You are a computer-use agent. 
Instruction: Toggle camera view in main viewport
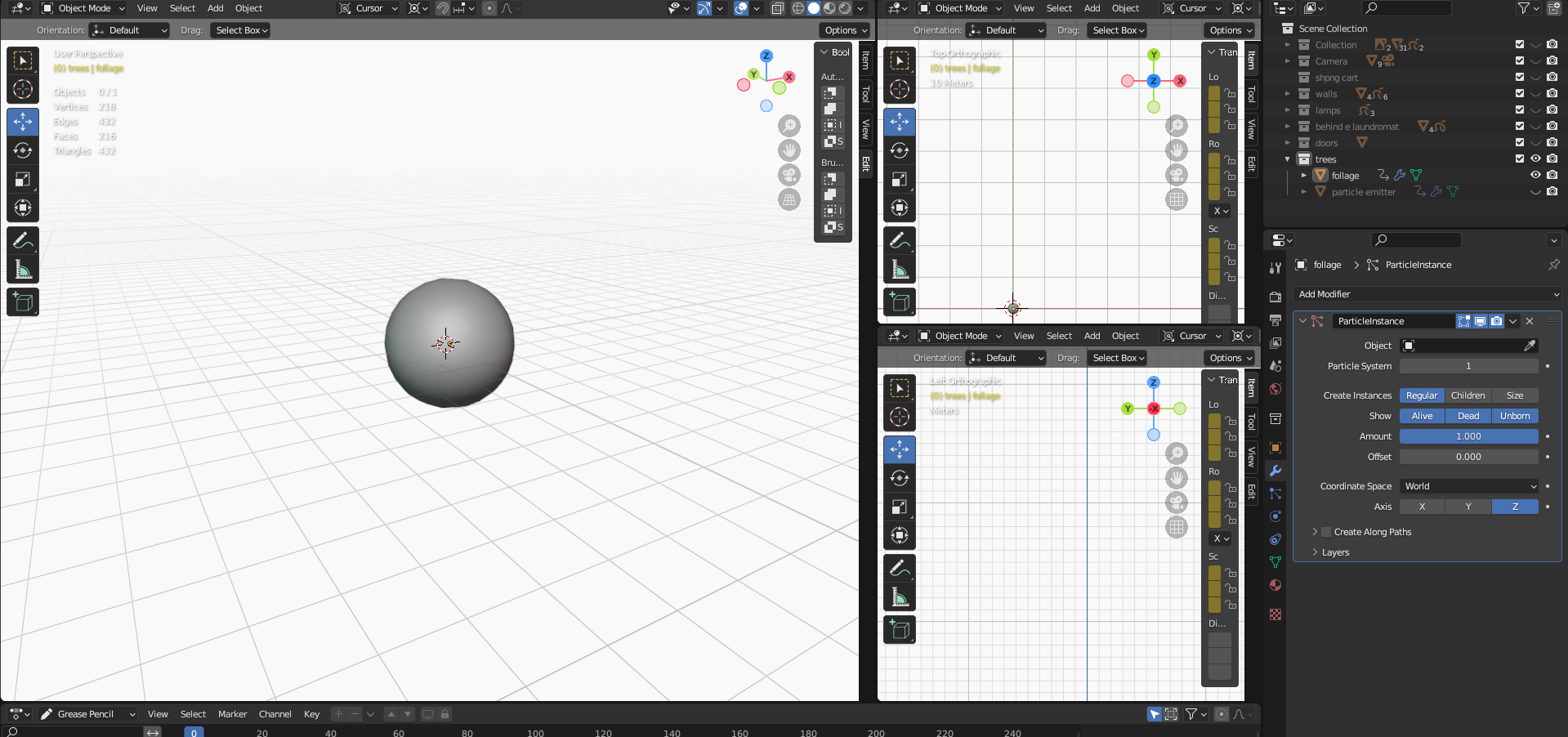(789, 175)
